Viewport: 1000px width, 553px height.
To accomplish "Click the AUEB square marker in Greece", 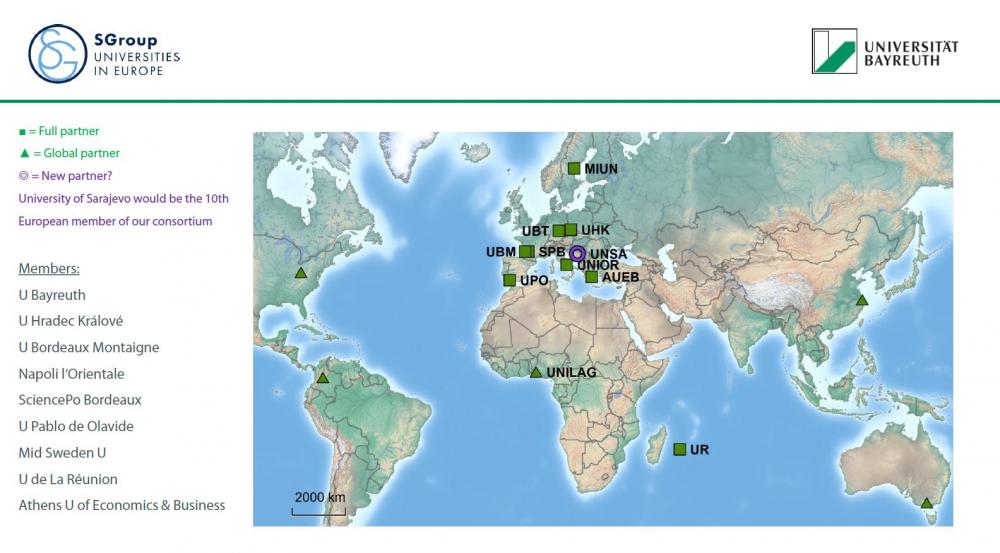I will [591, 277].
